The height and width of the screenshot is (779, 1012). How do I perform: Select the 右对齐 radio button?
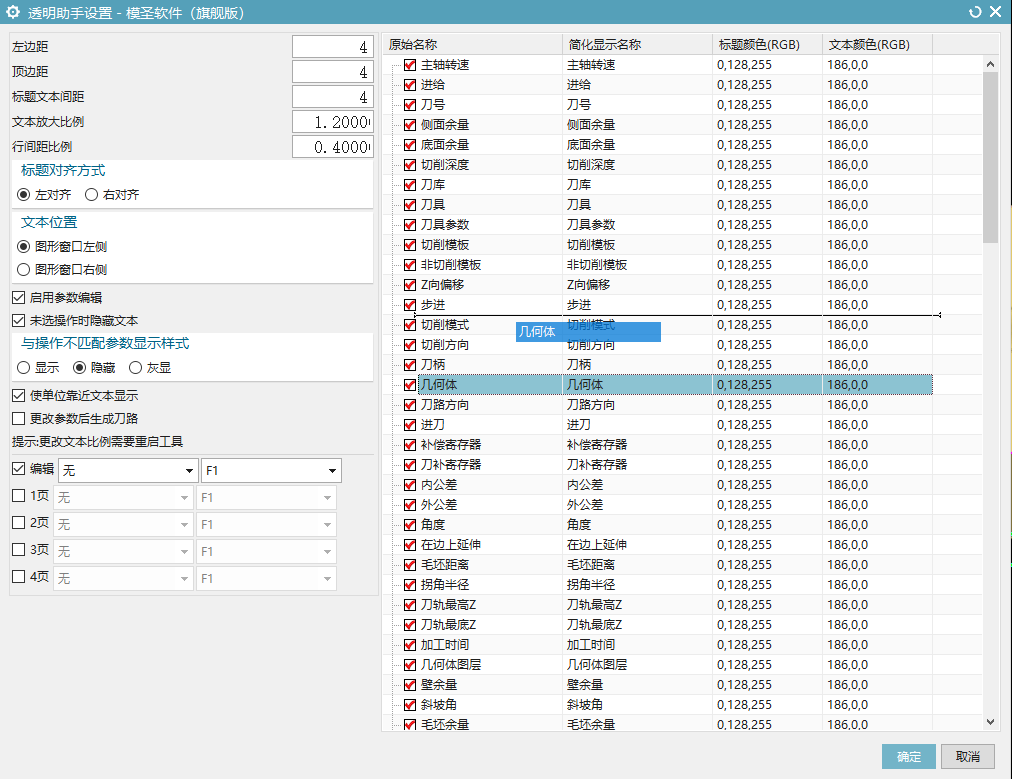click(x=92, y=194)
